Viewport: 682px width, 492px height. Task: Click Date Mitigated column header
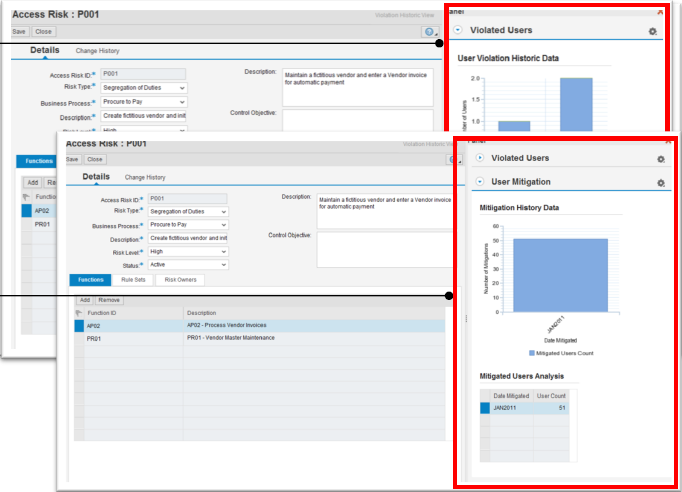(x=511, y=396)
